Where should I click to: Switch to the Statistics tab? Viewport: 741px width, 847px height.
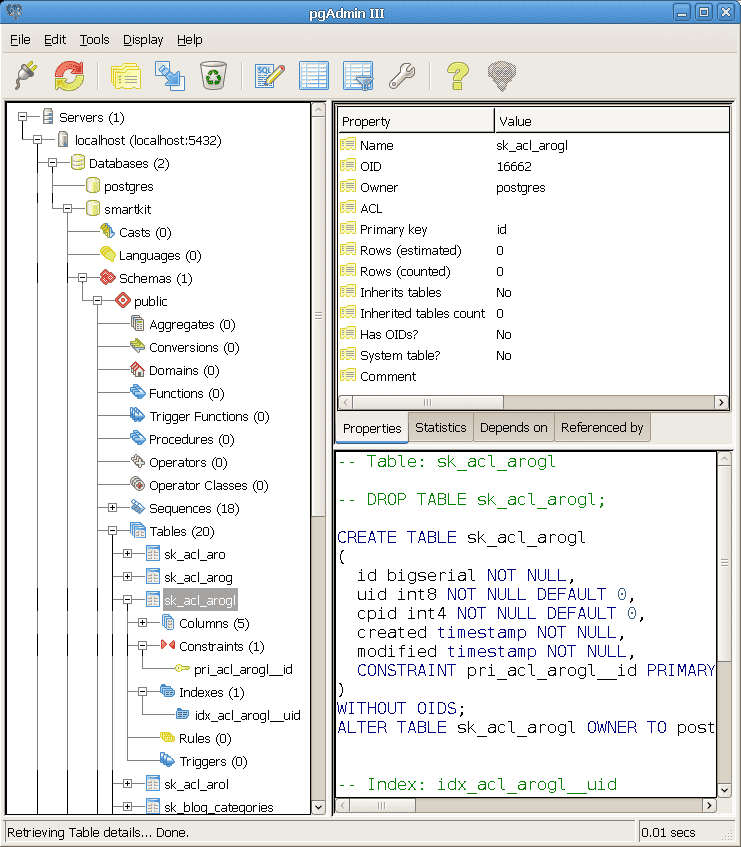(x=441, y=427)
